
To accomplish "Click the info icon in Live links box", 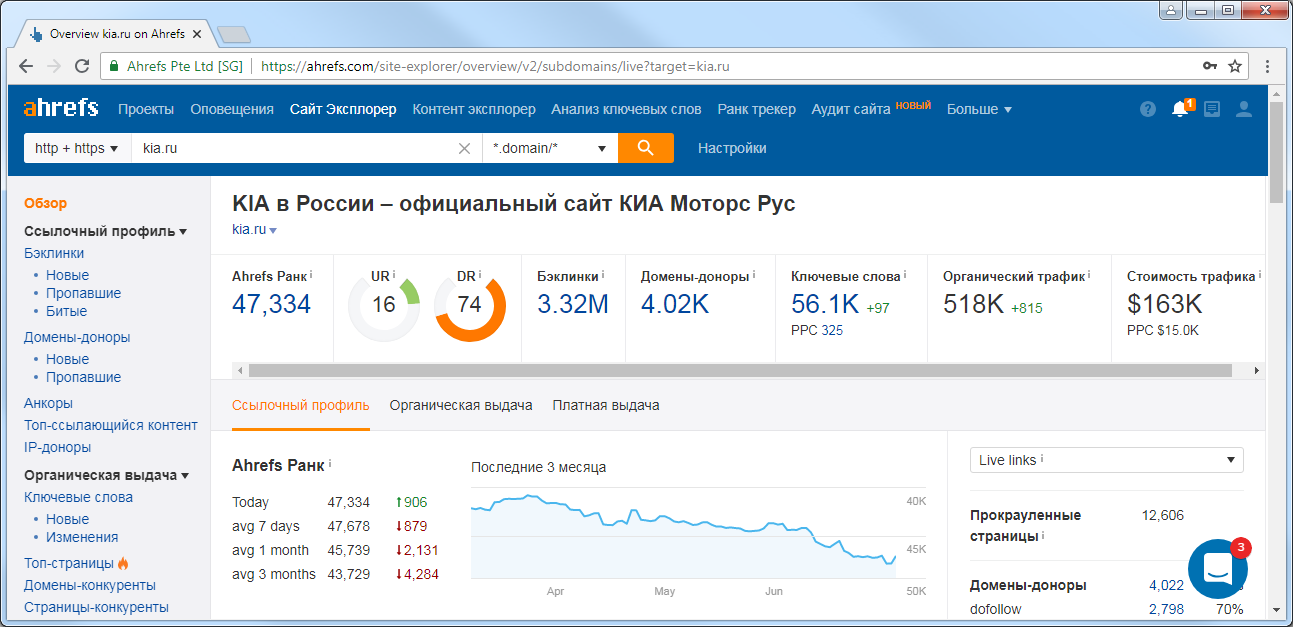I will tap(1042, 459).
